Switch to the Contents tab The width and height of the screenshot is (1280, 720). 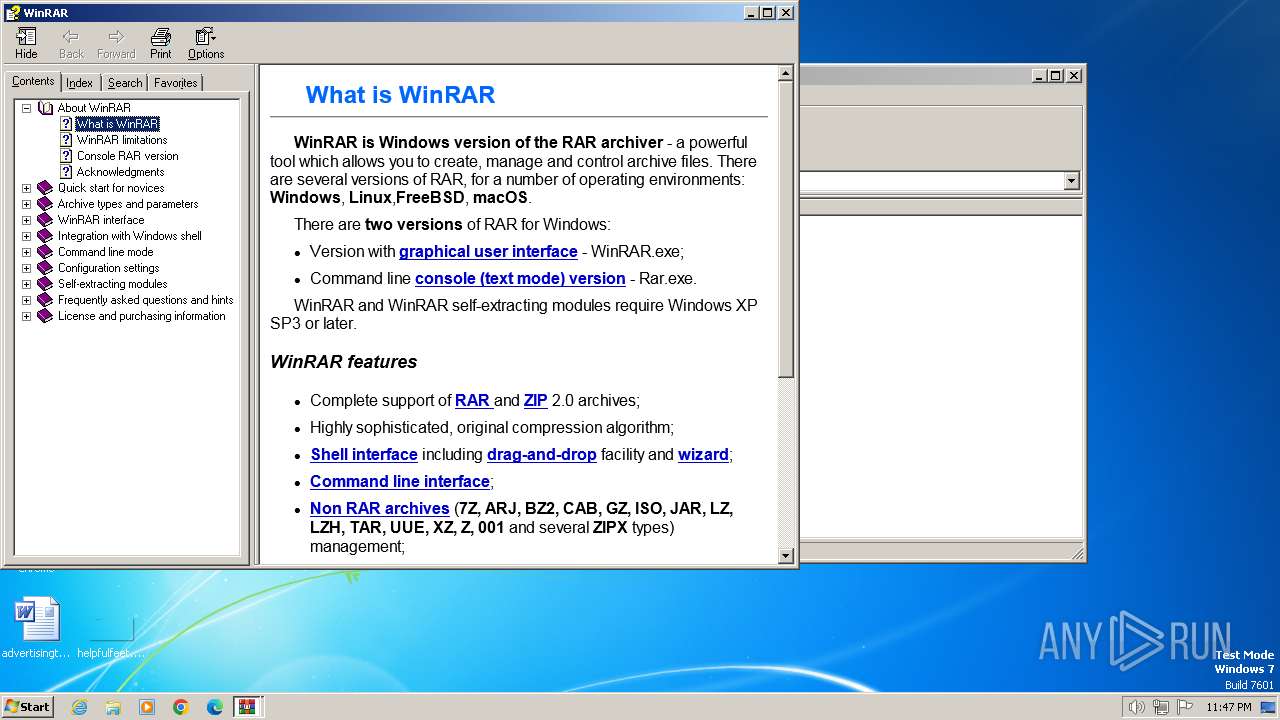click(x=33, y=82)
